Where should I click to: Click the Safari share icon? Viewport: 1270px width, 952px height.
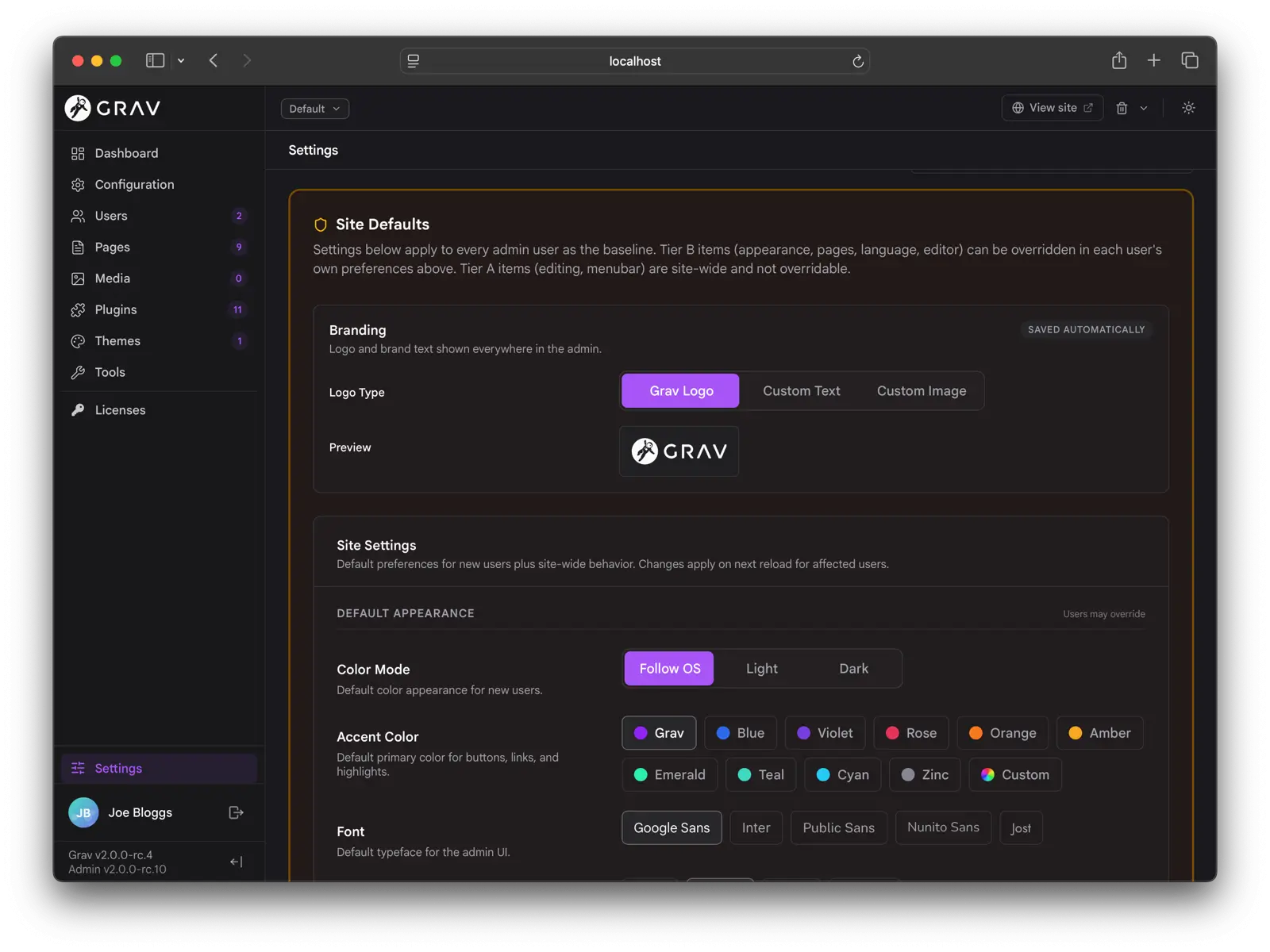(x=1119, y=60)
